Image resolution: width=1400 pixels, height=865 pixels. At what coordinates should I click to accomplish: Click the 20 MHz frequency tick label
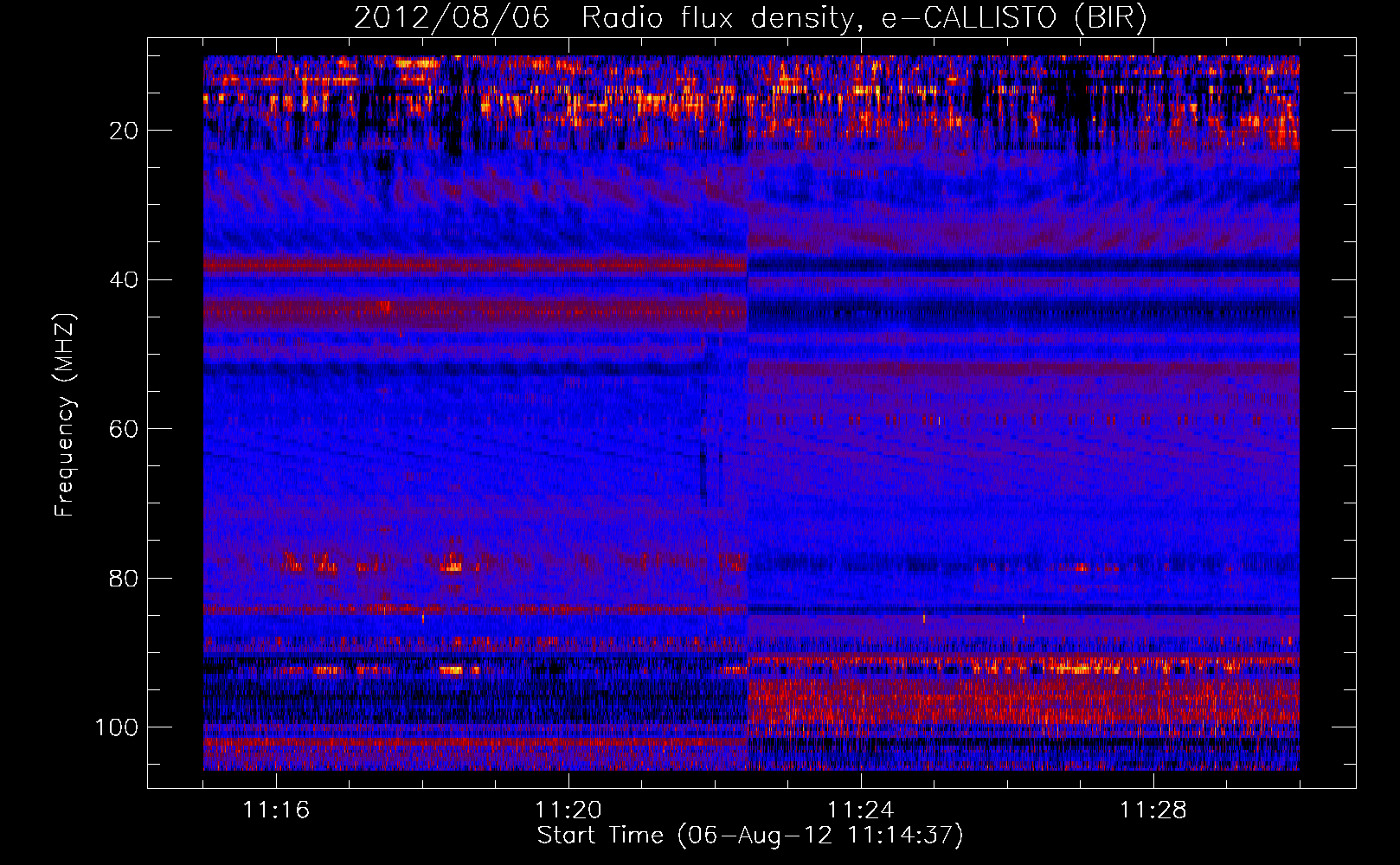124,131
